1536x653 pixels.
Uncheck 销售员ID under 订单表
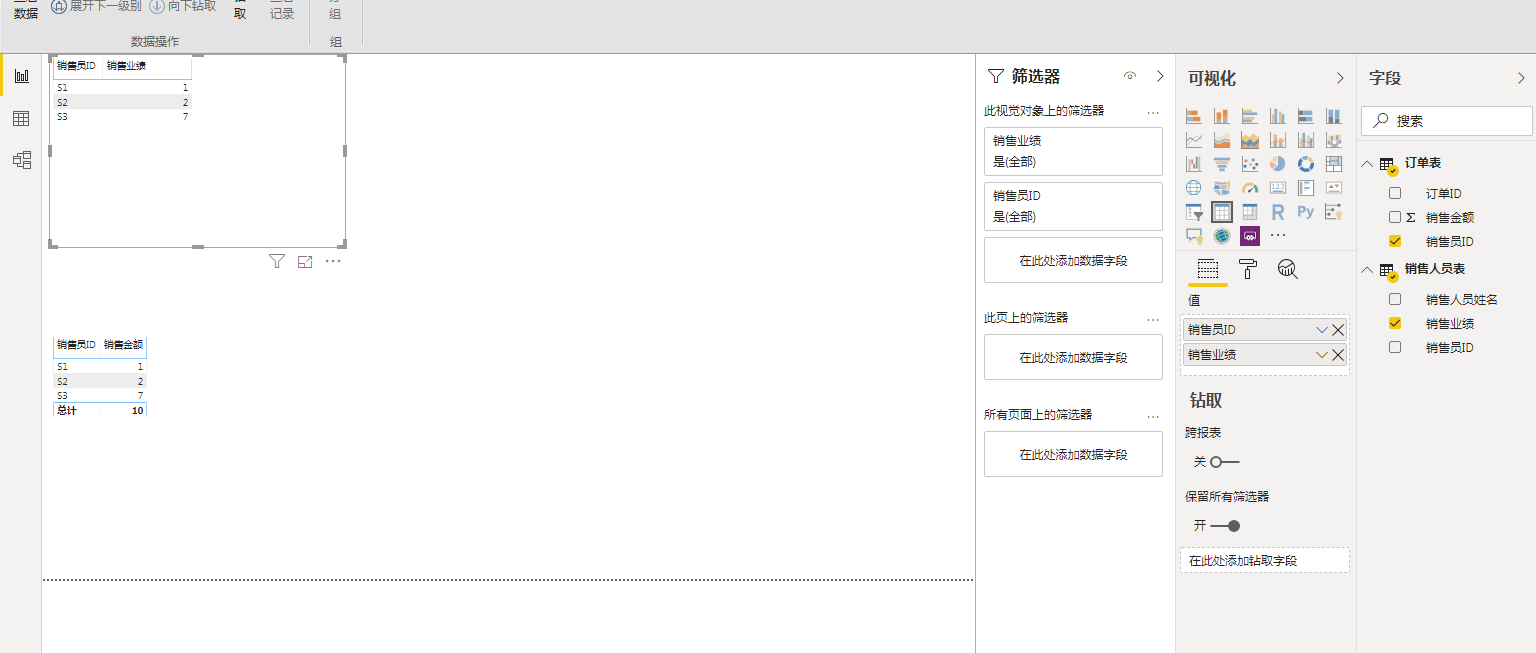(x=1395, y=241)
